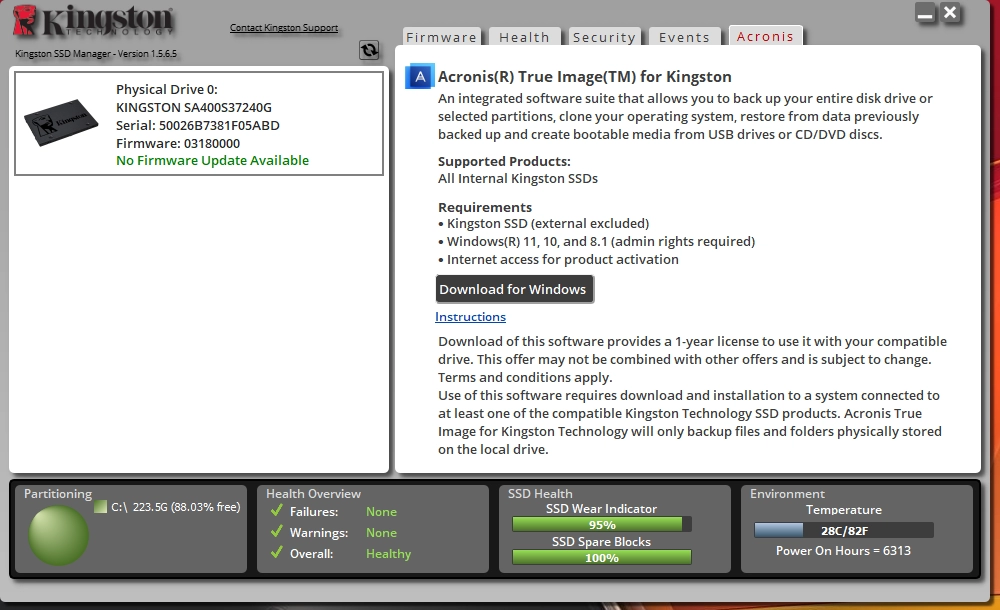
Task: Open the Instructions link
Action: click(x=471, y=317)
